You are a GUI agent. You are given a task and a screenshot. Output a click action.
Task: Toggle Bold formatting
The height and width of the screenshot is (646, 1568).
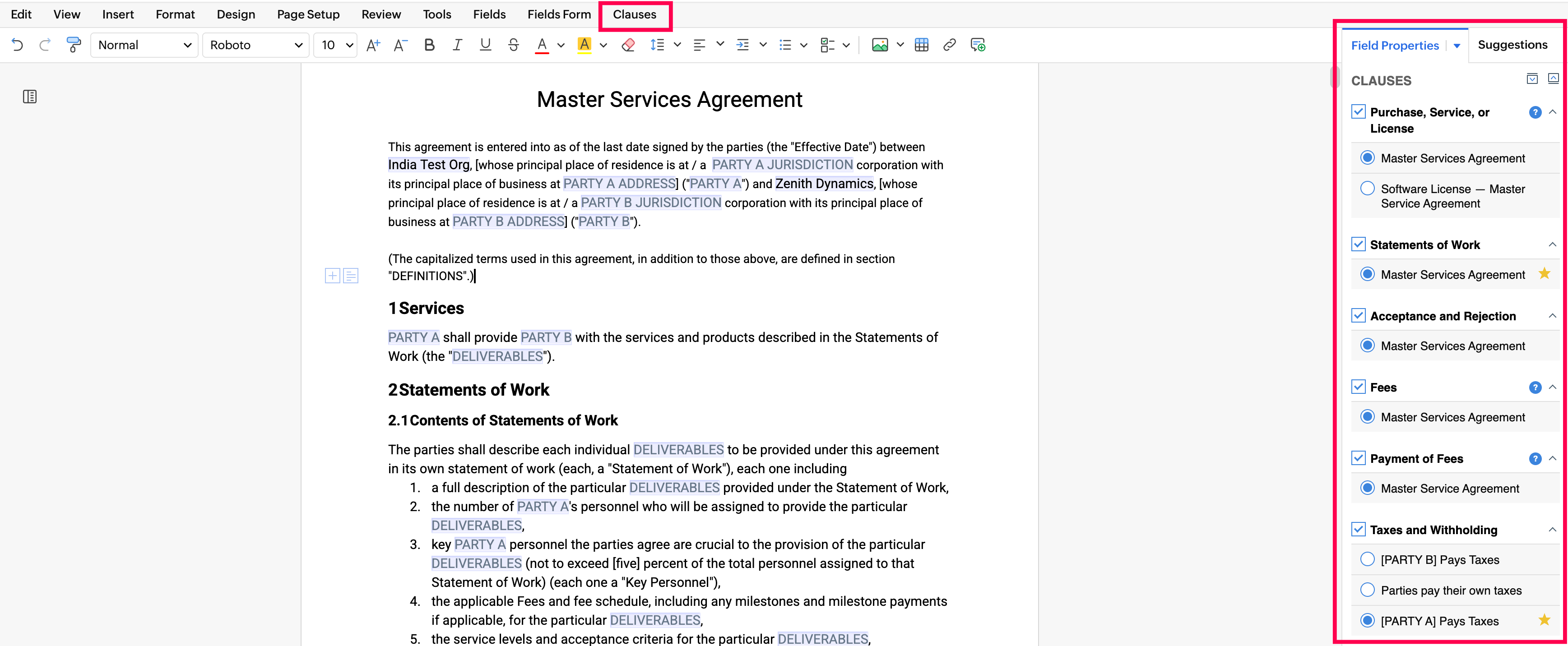429,45
